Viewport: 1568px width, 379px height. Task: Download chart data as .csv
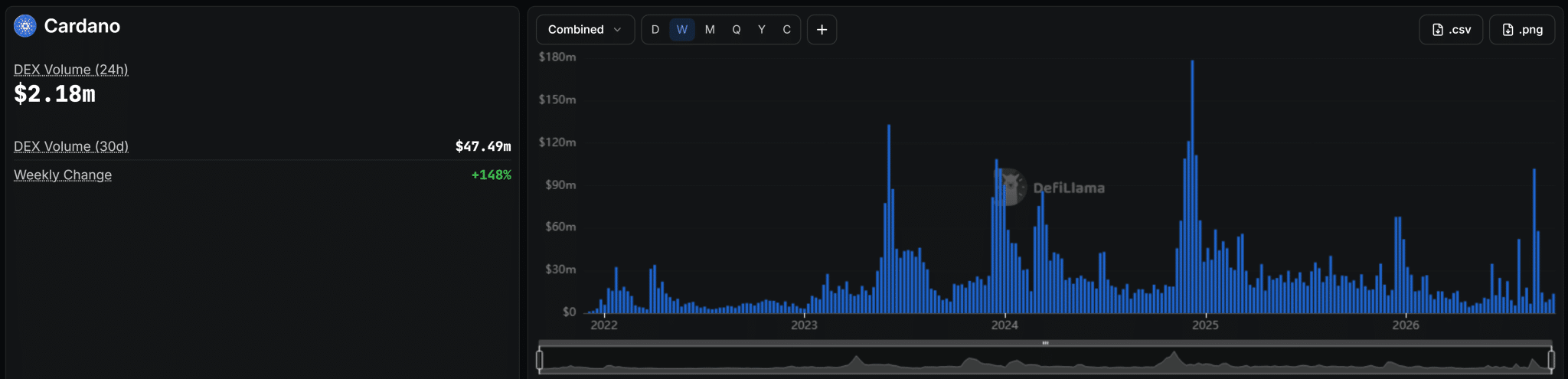tap(1451, 30)
